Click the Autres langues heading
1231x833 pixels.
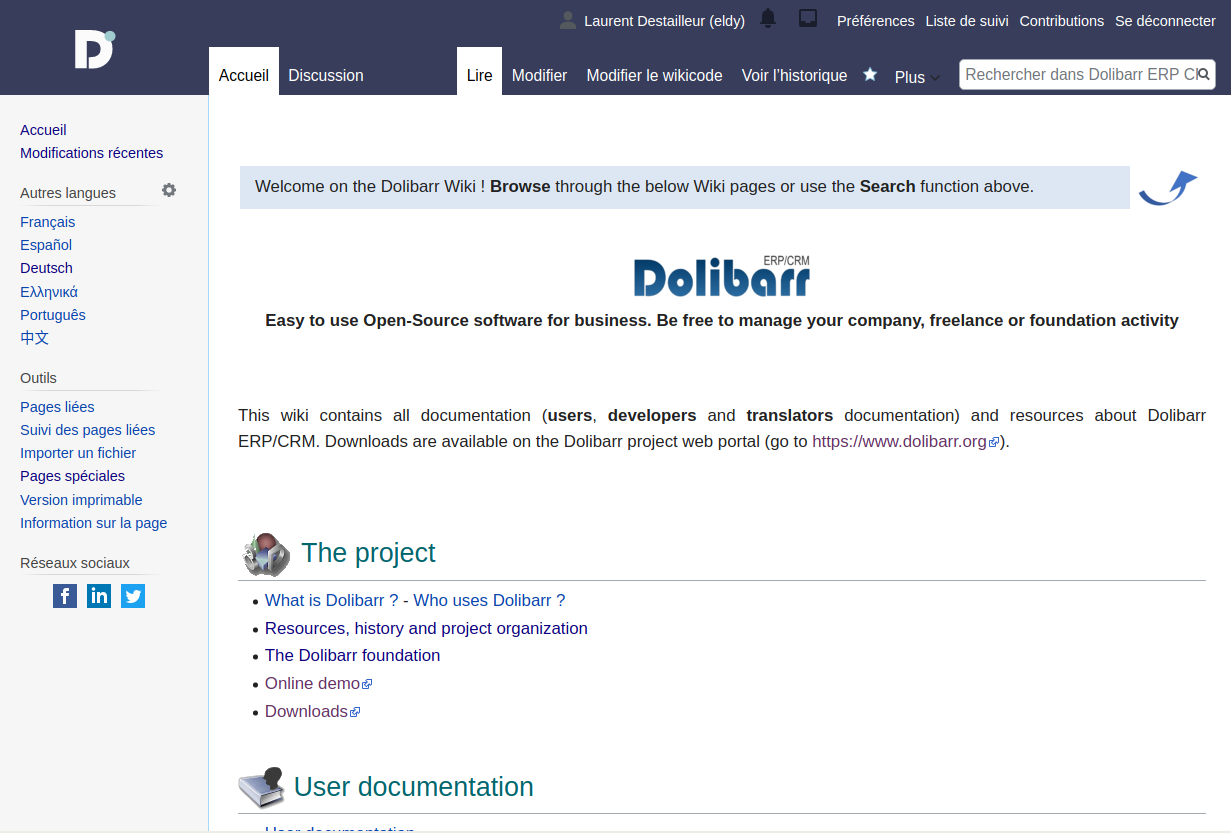click(68, 193)
